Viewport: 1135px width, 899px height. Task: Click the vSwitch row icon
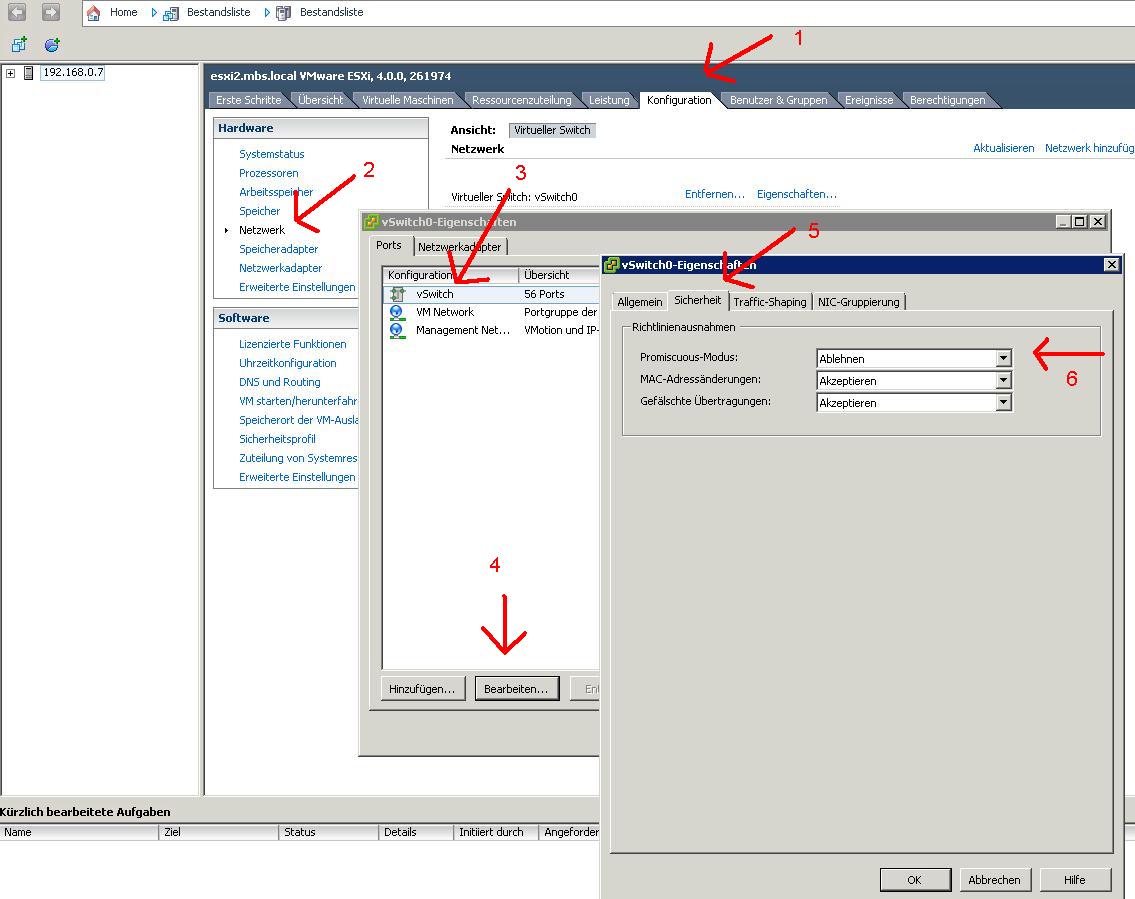pyautogui.click(x=397, y=294)
